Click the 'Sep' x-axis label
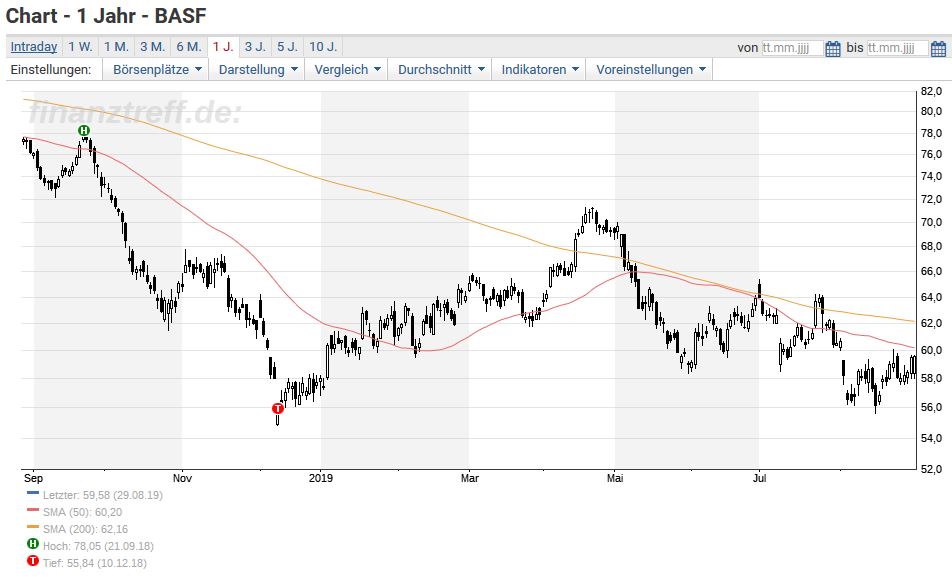 pos(33,478)
